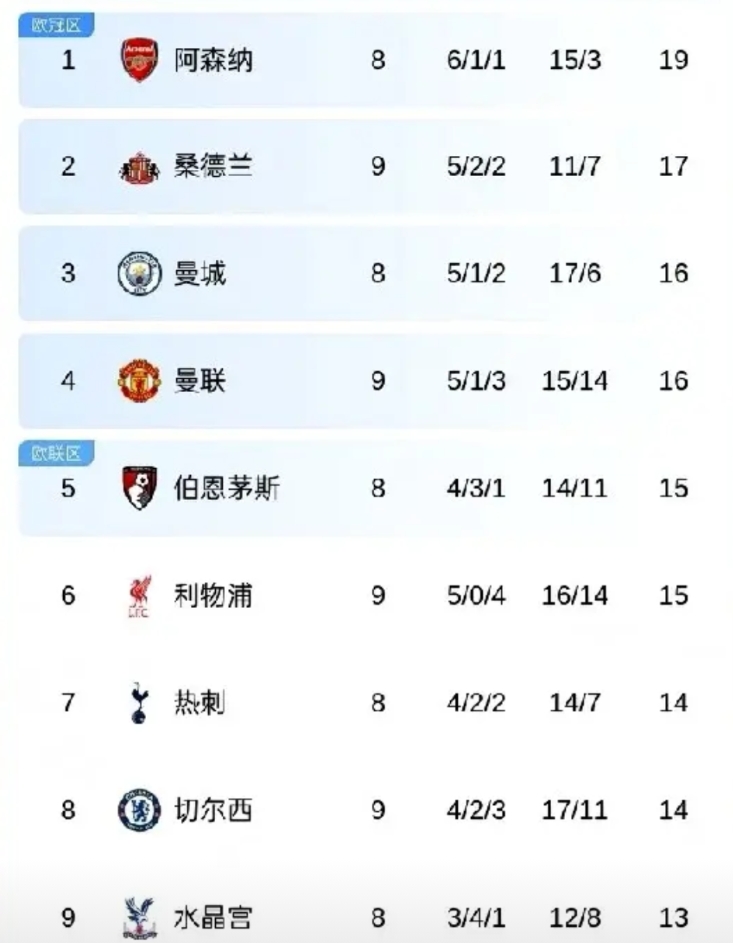The width and height of the screenshot is (733, 943).
Task: Open the 阿森纳 team name
Action: (213, 60)
